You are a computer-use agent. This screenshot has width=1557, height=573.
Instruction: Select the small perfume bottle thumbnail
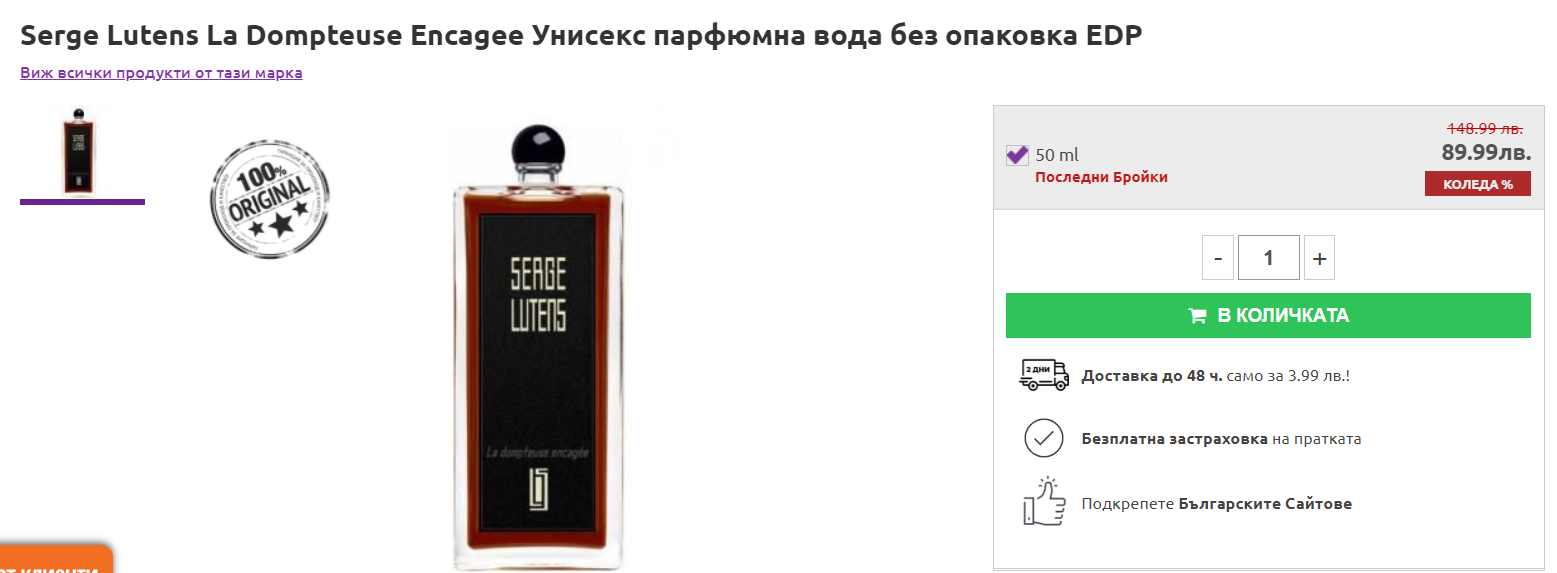(x=82, y=150)
